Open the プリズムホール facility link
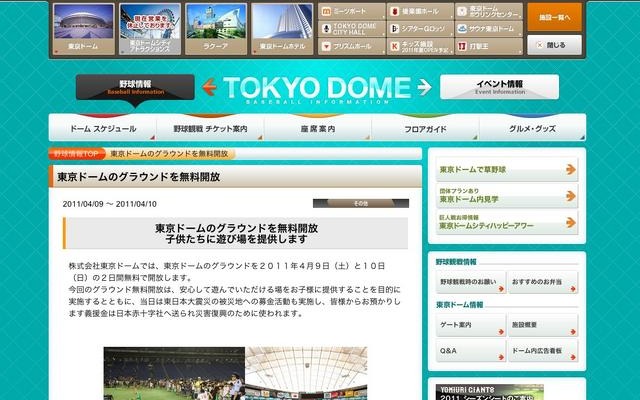This screenshot has height=400, width=640. click(351, 46)
